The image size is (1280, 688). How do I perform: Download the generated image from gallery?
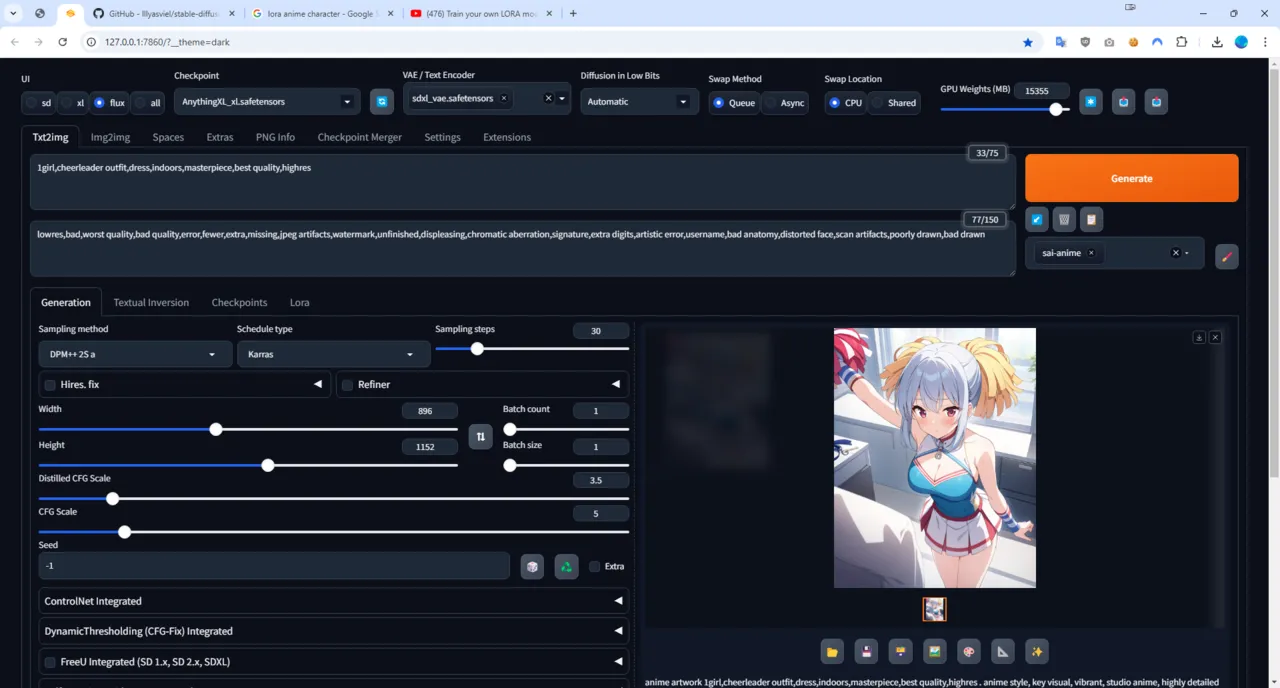pos(1199,338)
